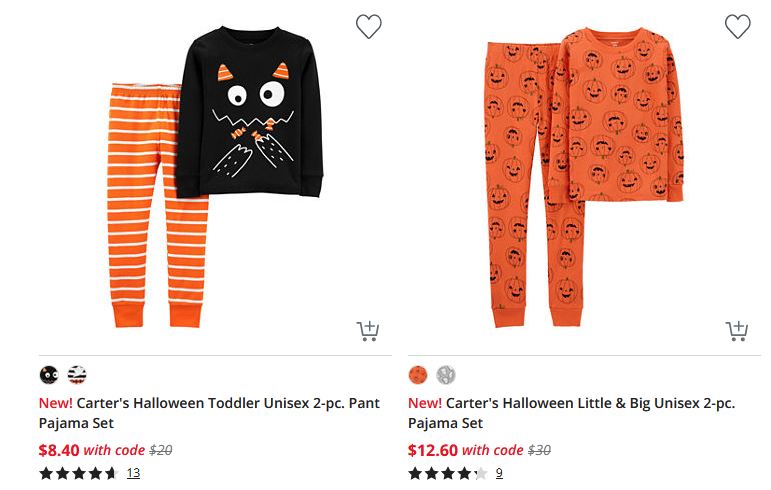The image size is (771, 490).
Task: Click heart icon on orange pumpkin pajamas
Action: pos(737,27)
